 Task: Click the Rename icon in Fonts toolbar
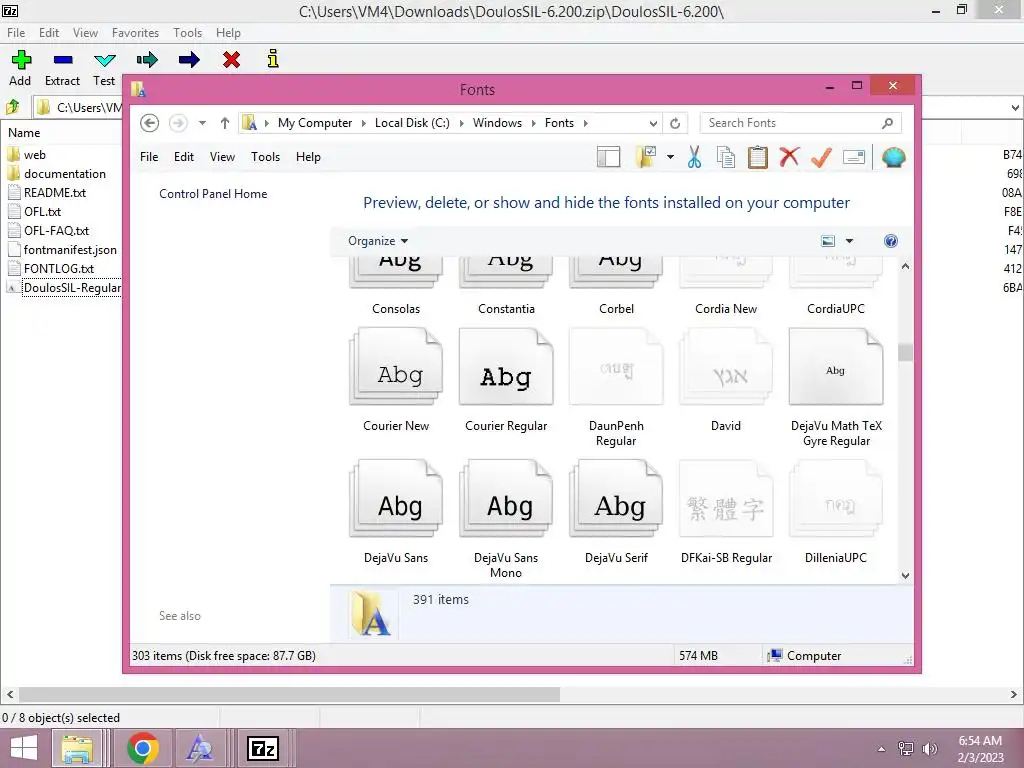854,157
